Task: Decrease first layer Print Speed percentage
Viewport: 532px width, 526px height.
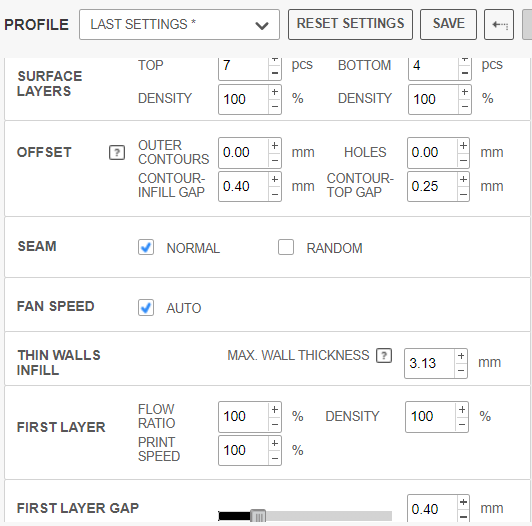Action: pyautogui.click(x=275, y=458)
